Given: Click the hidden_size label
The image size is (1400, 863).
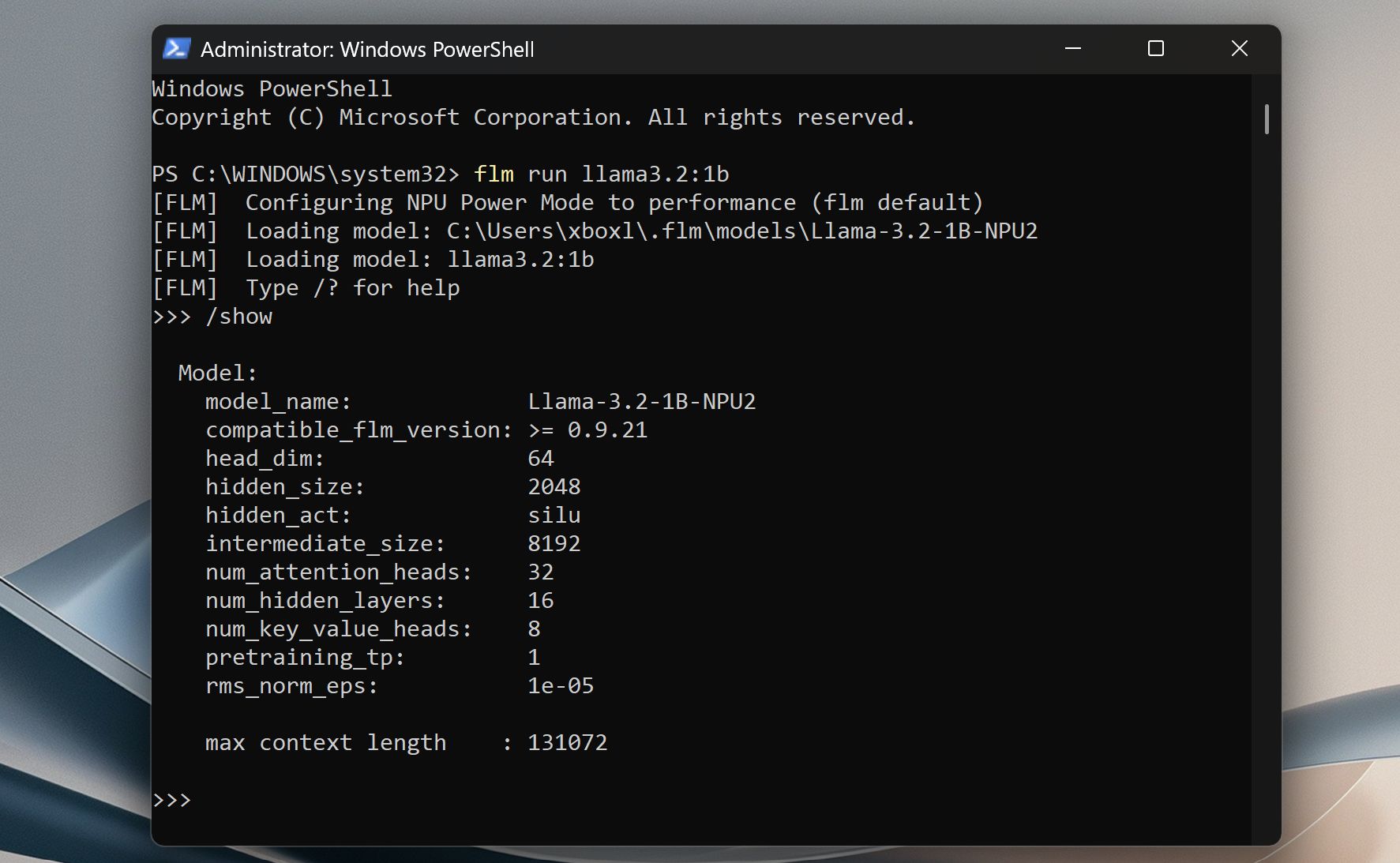Looking at the screenshot, I should point(285,487).
